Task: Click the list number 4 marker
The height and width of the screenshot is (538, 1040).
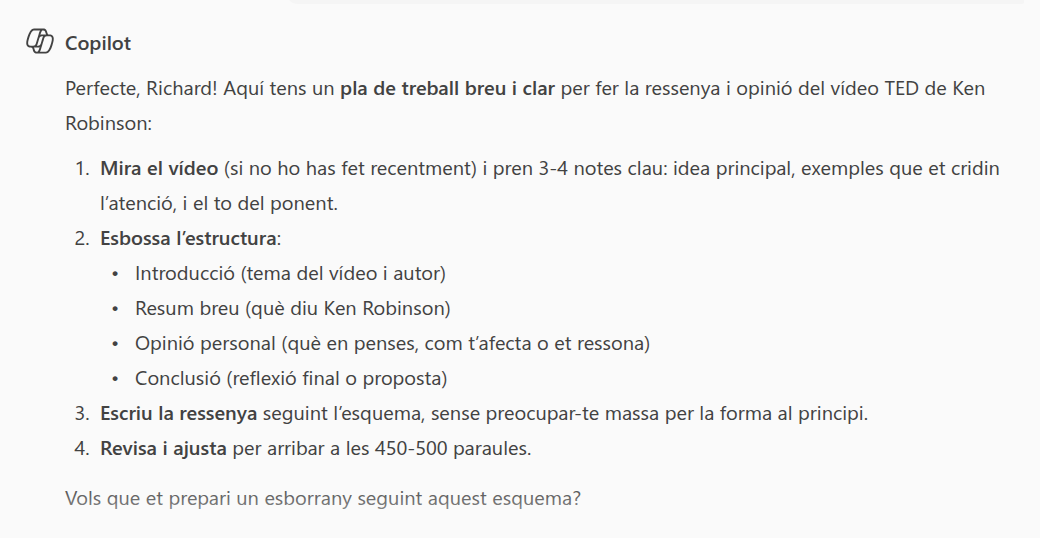Action: tap(82, 448)
